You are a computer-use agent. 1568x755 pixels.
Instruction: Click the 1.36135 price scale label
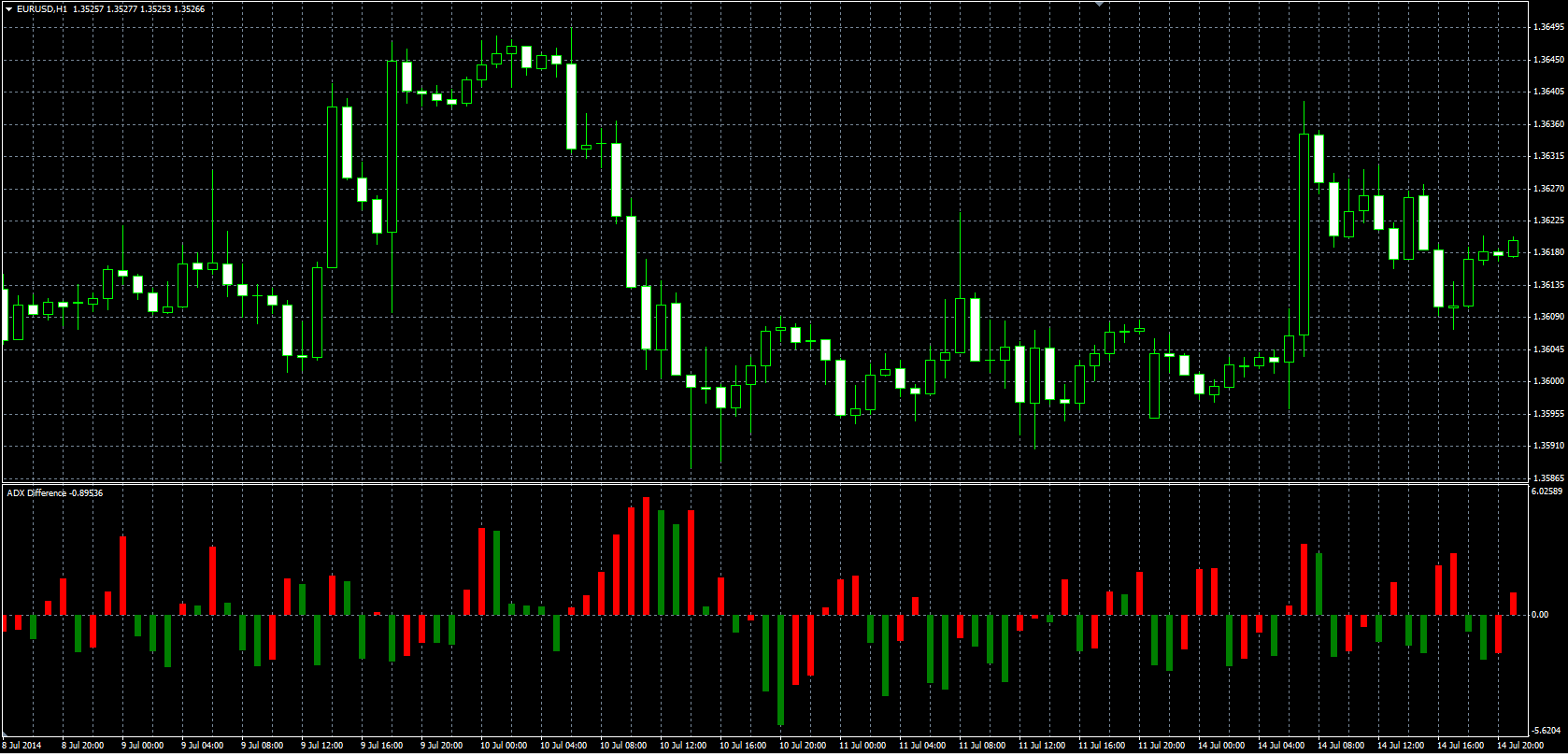pos(1548,285)
